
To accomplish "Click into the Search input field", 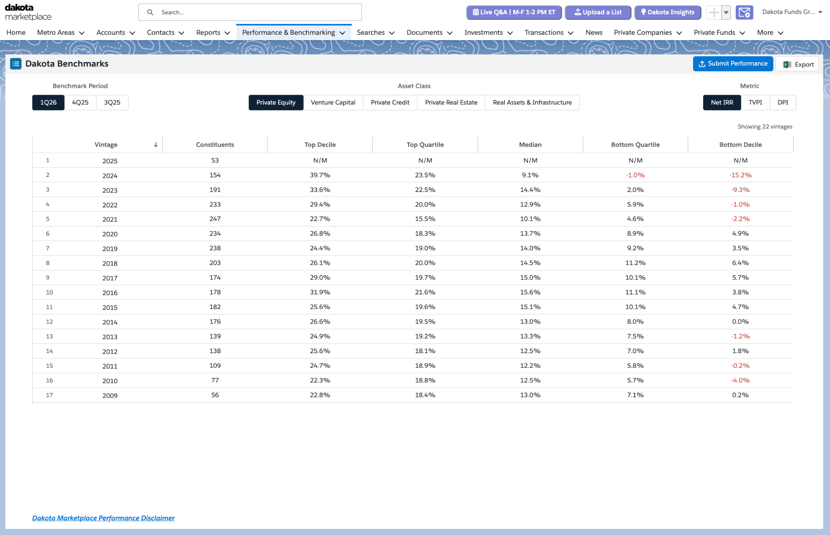I will point(250,12).
